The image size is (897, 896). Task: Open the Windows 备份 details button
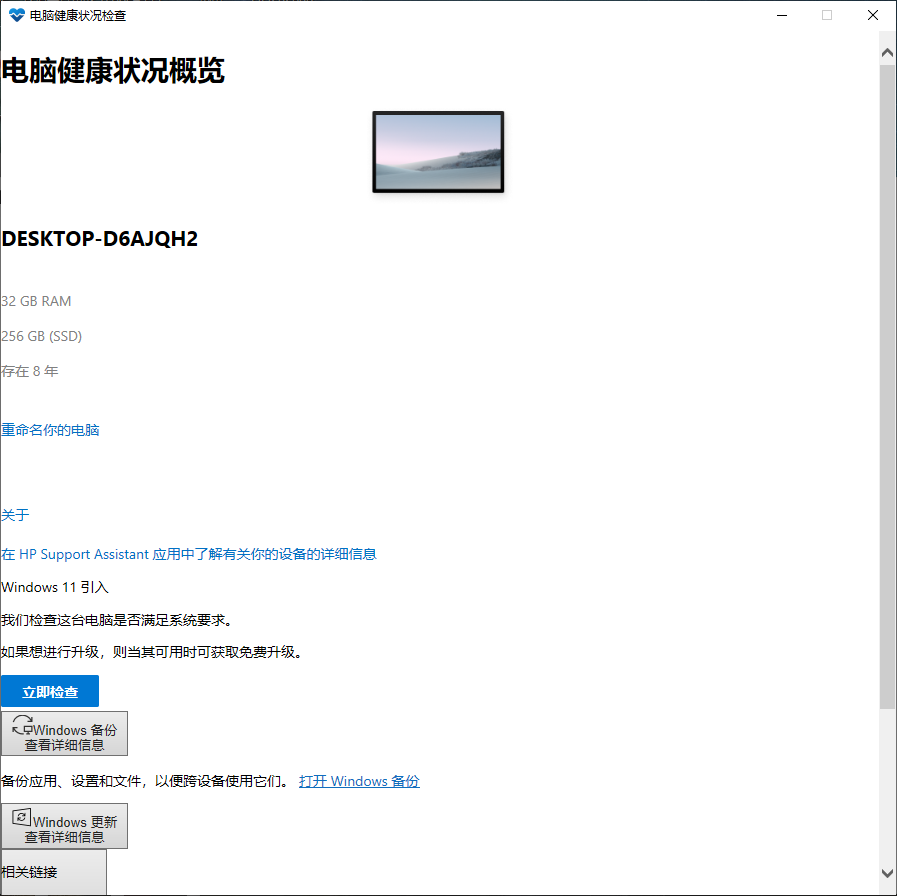[x=64, y=734]
